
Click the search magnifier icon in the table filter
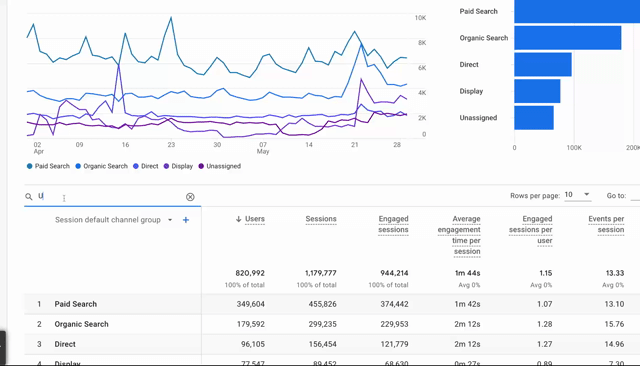click(29, 197)
